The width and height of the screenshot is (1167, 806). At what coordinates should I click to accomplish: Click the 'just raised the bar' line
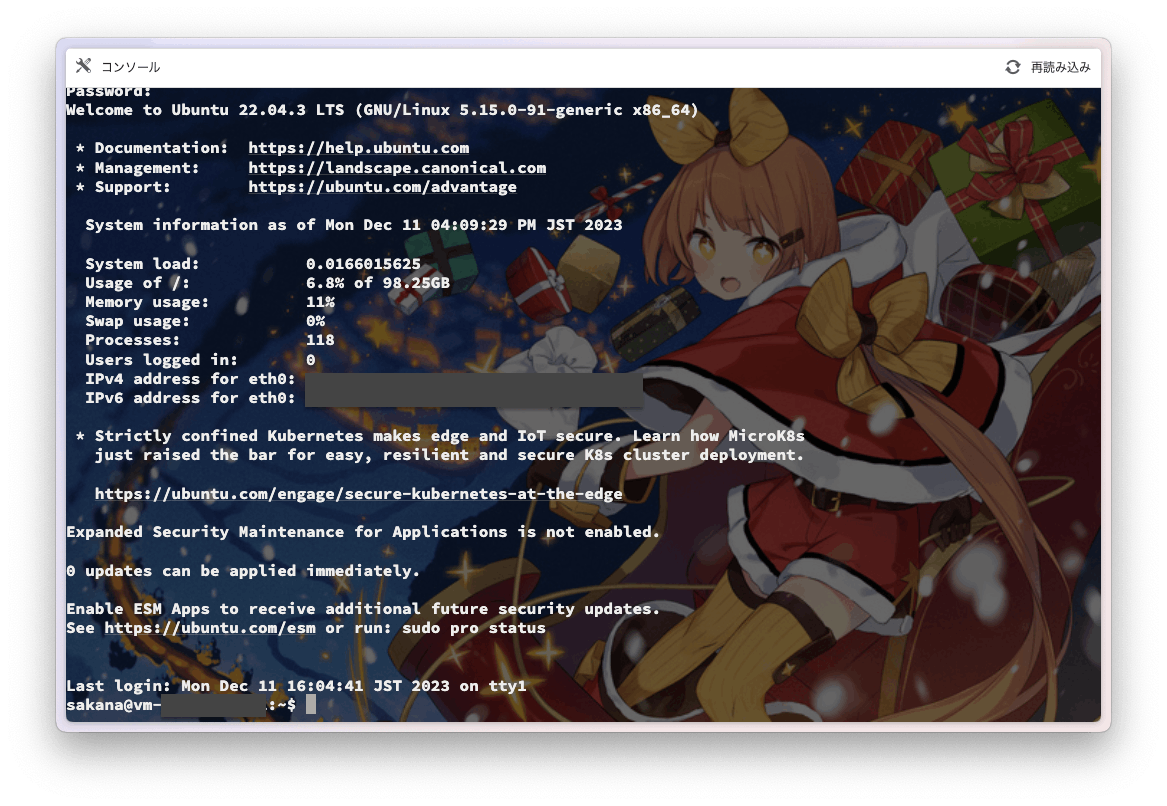click(449, 455)
